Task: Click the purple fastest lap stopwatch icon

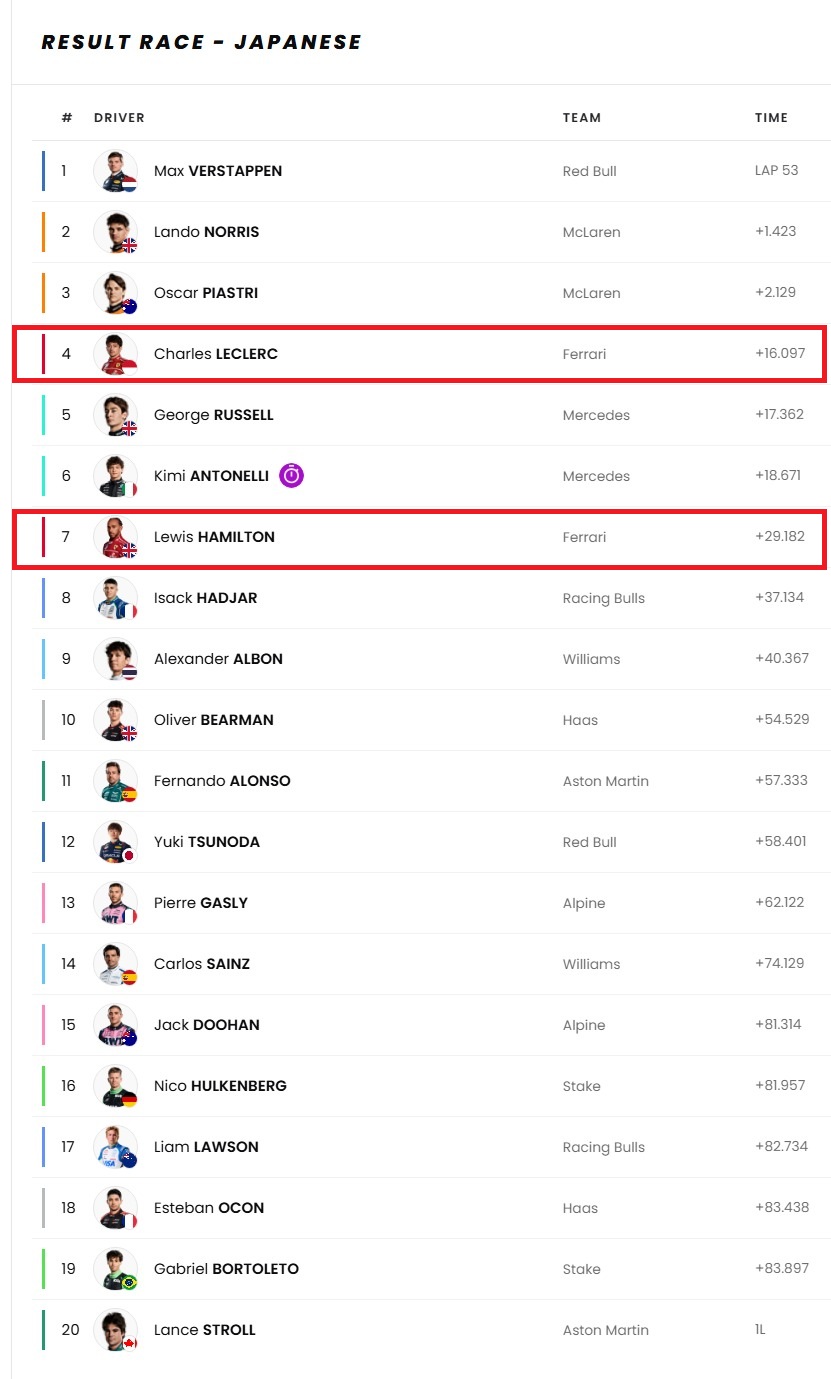Action: tap(291, 475)
